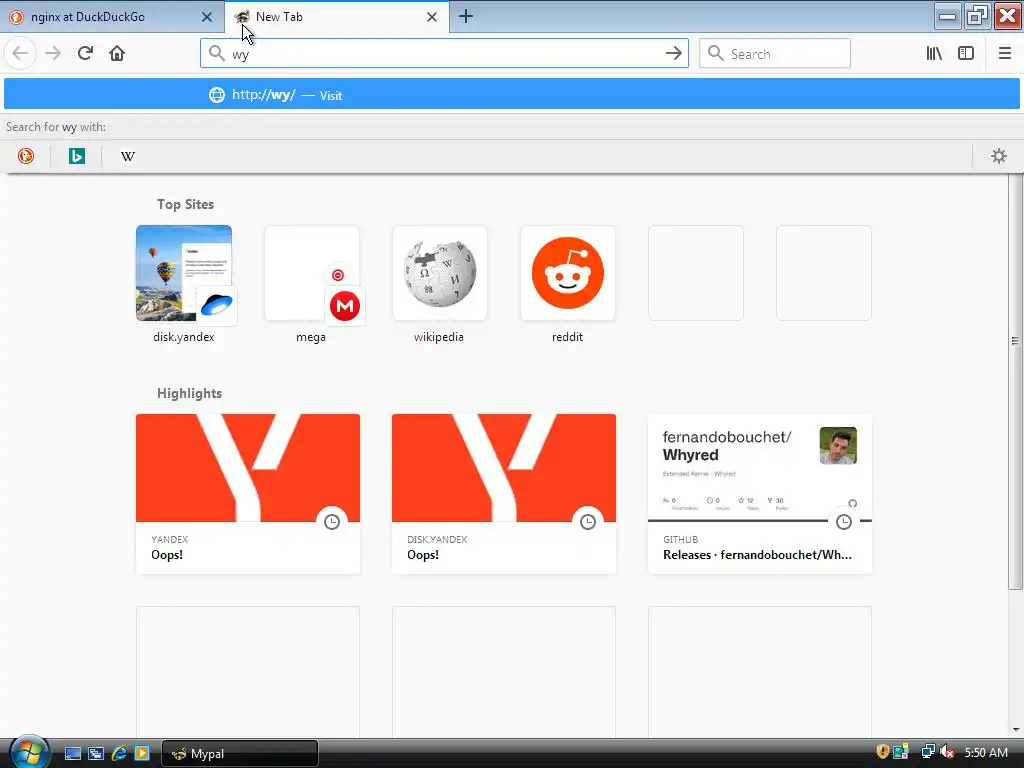Open search settings gear icon
Screen dimensions: 1024x768
[999, 156]
